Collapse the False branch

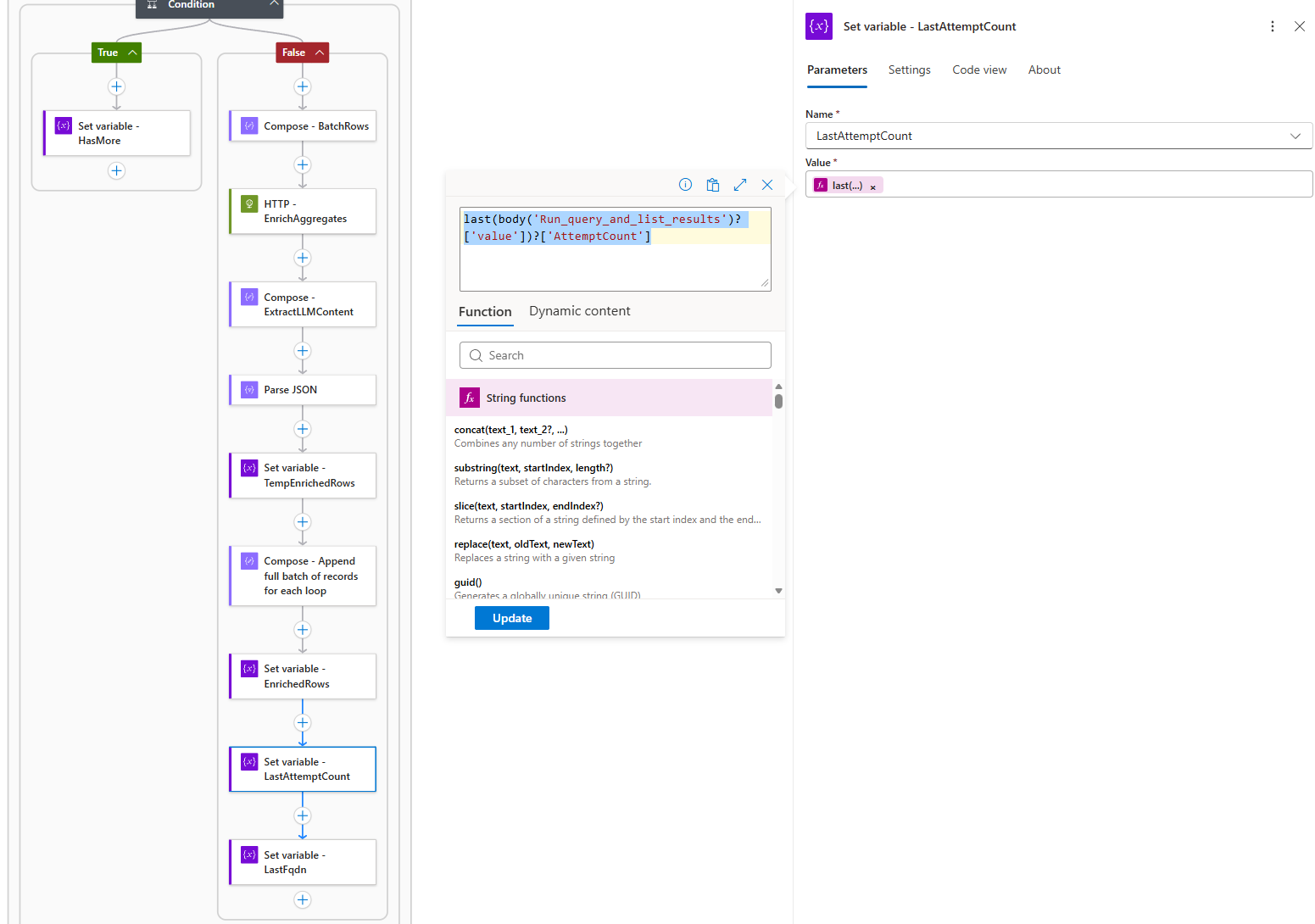click(320, 53)
